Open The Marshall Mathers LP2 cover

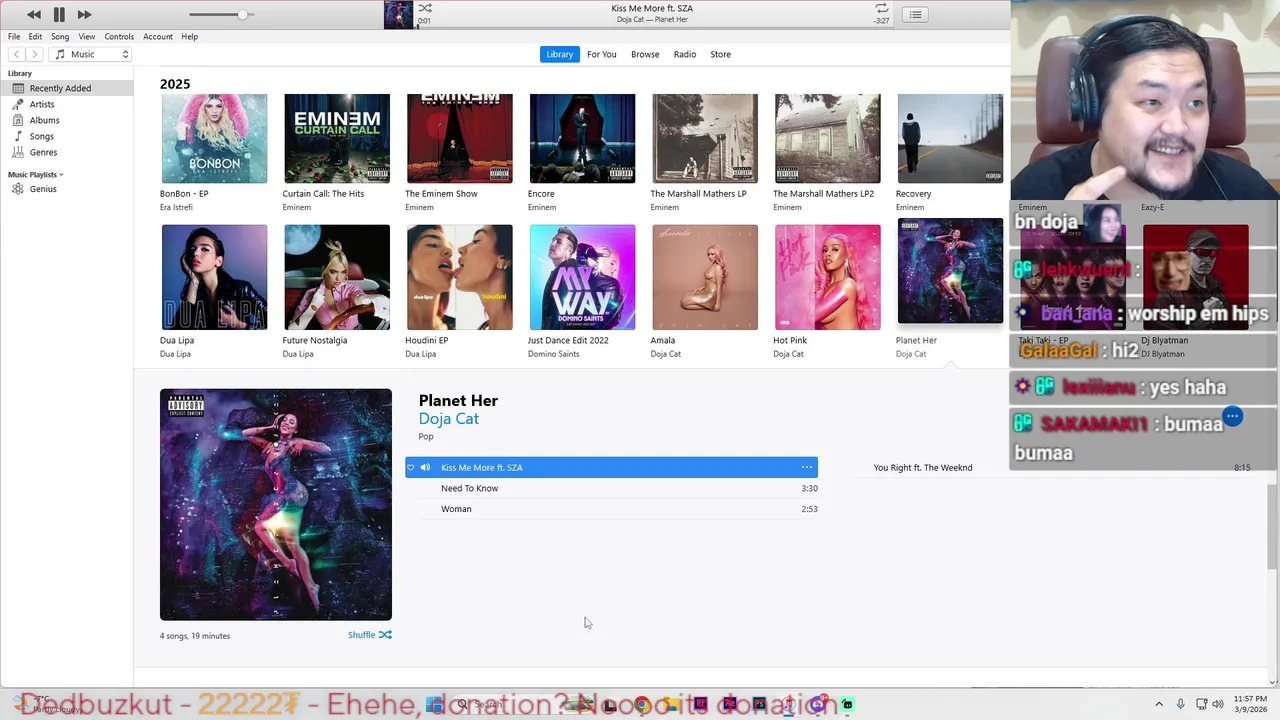click(x=828, y=139)
